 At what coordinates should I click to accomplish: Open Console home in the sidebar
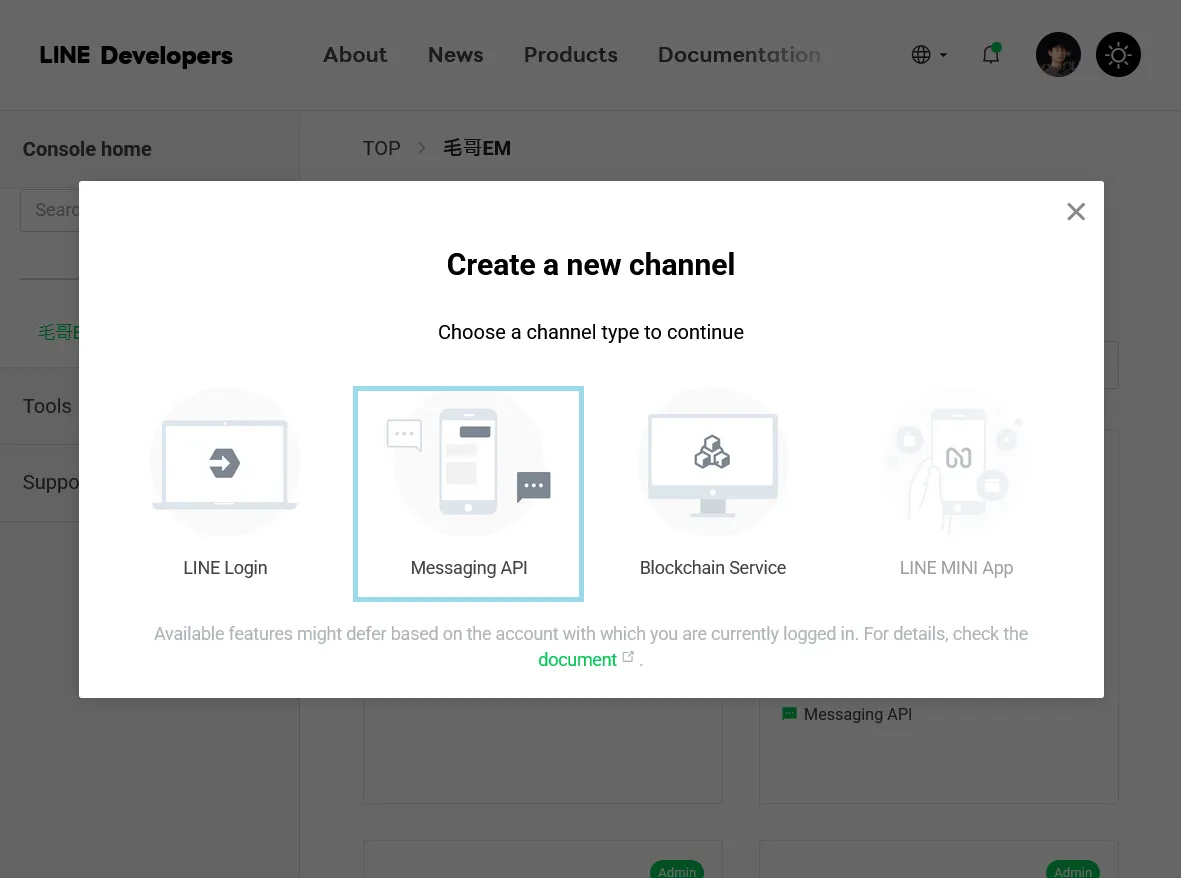[x=87, y=149]
